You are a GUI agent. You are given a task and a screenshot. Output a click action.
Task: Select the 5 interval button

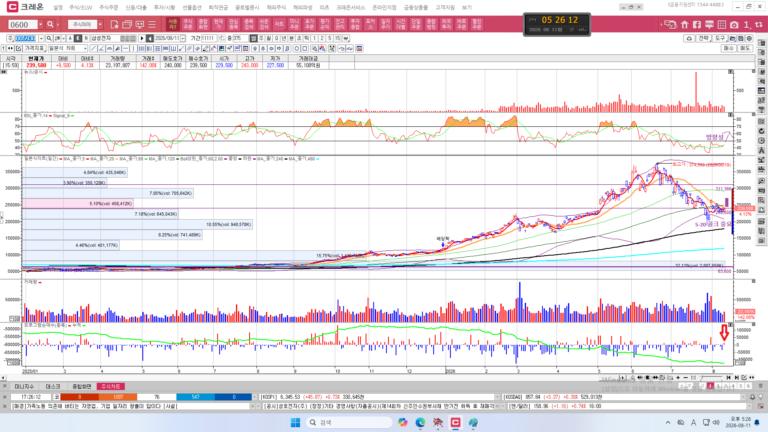tap(330, 38)
